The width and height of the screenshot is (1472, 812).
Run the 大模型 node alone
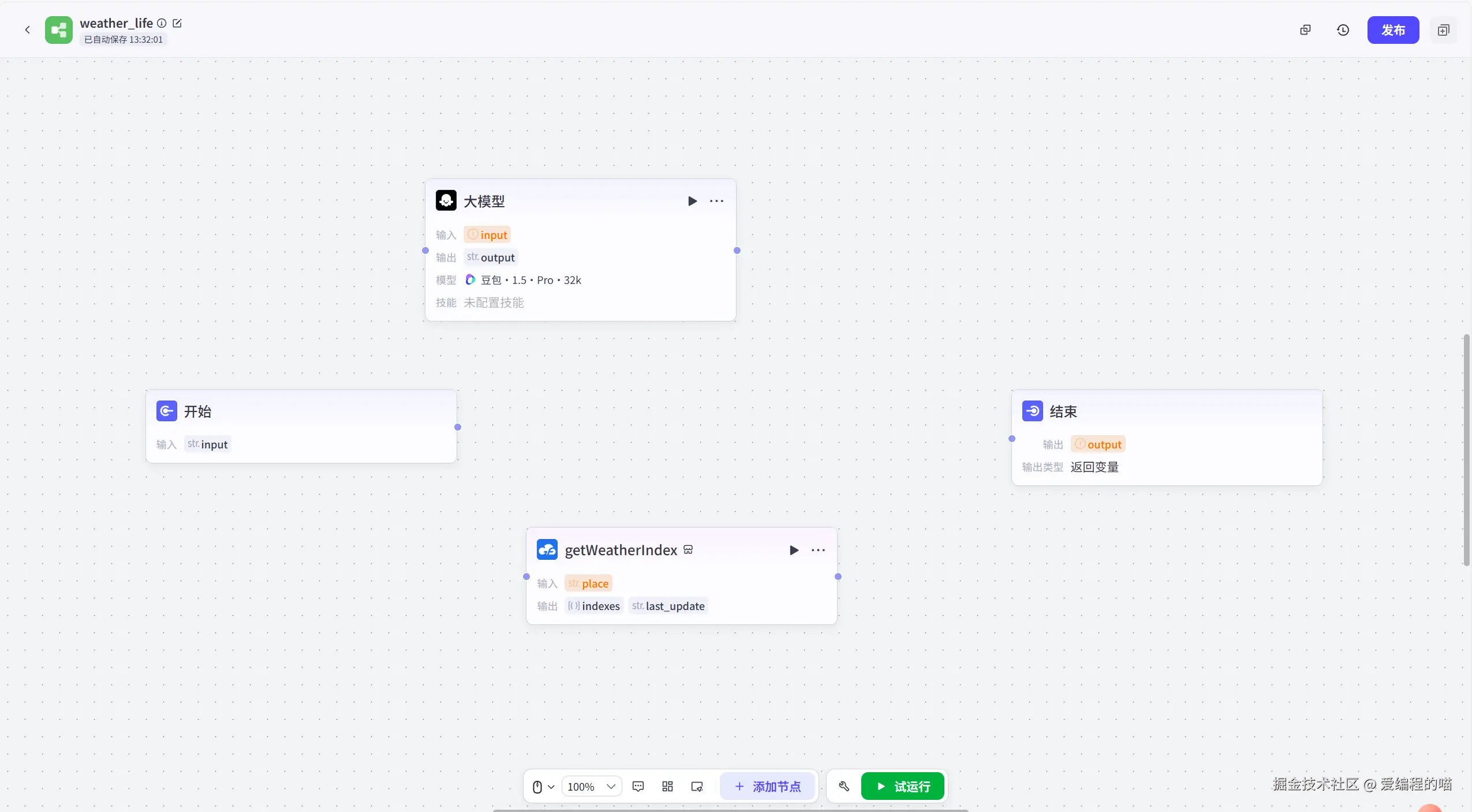(692, 201)
